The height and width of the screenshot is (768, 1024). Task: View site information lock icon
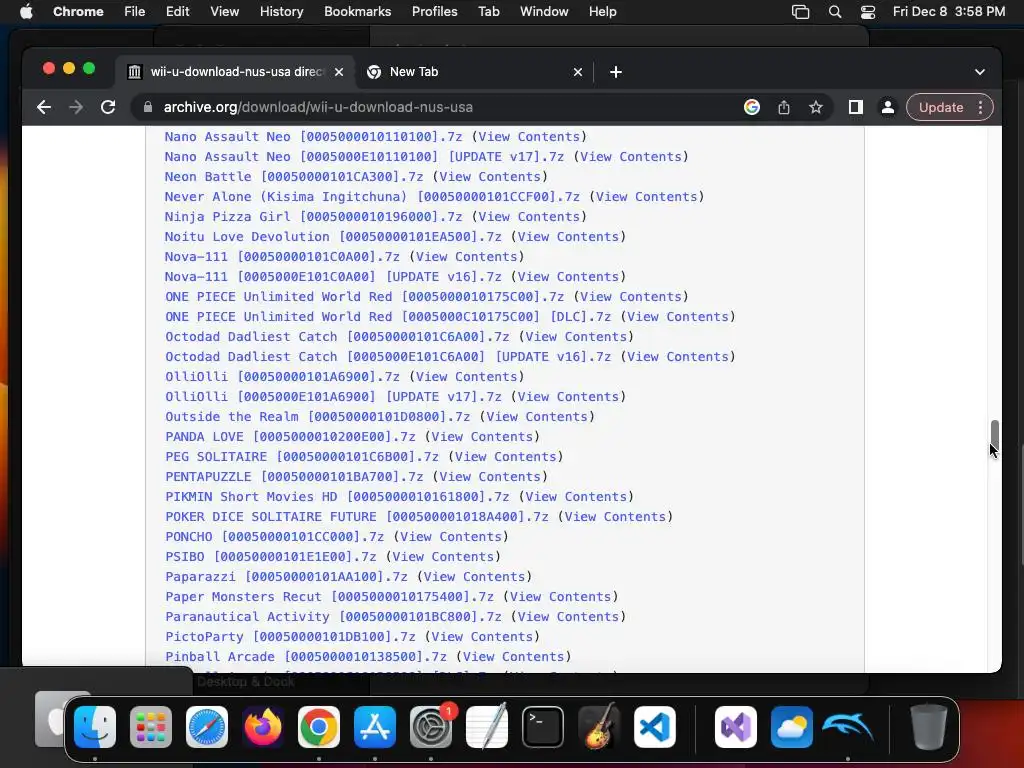148,107
